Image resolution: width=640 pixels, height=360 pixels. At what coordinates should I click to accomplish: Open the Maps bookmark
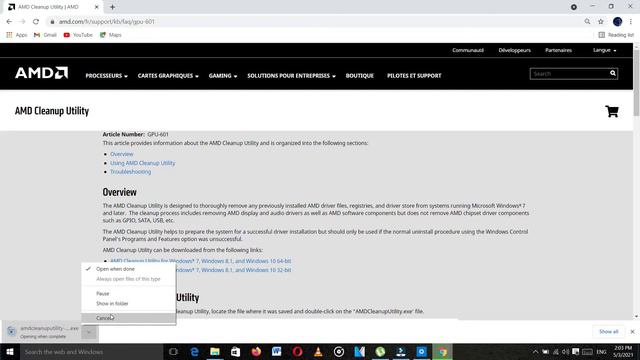(x=111, y=35)
